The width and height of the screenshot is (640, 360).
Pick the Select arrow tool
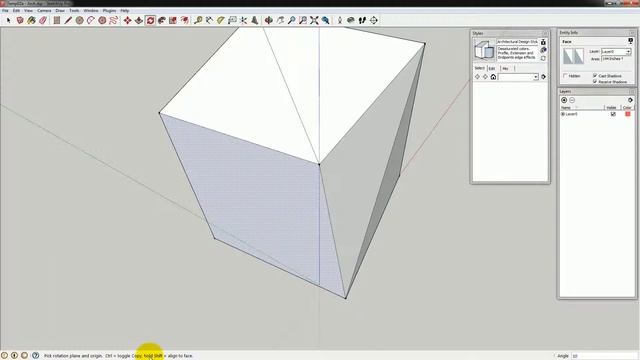point(9,20)
